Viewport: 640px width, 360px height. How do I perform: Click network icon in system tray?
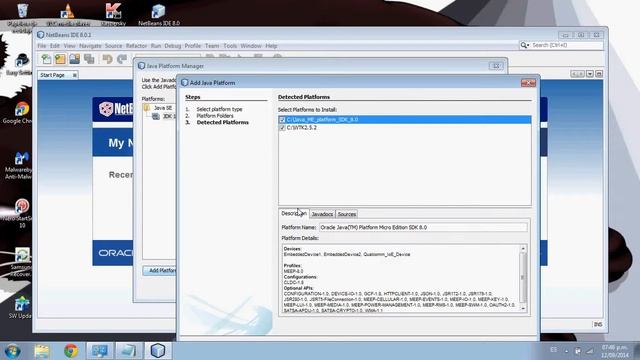coord(590,351)
